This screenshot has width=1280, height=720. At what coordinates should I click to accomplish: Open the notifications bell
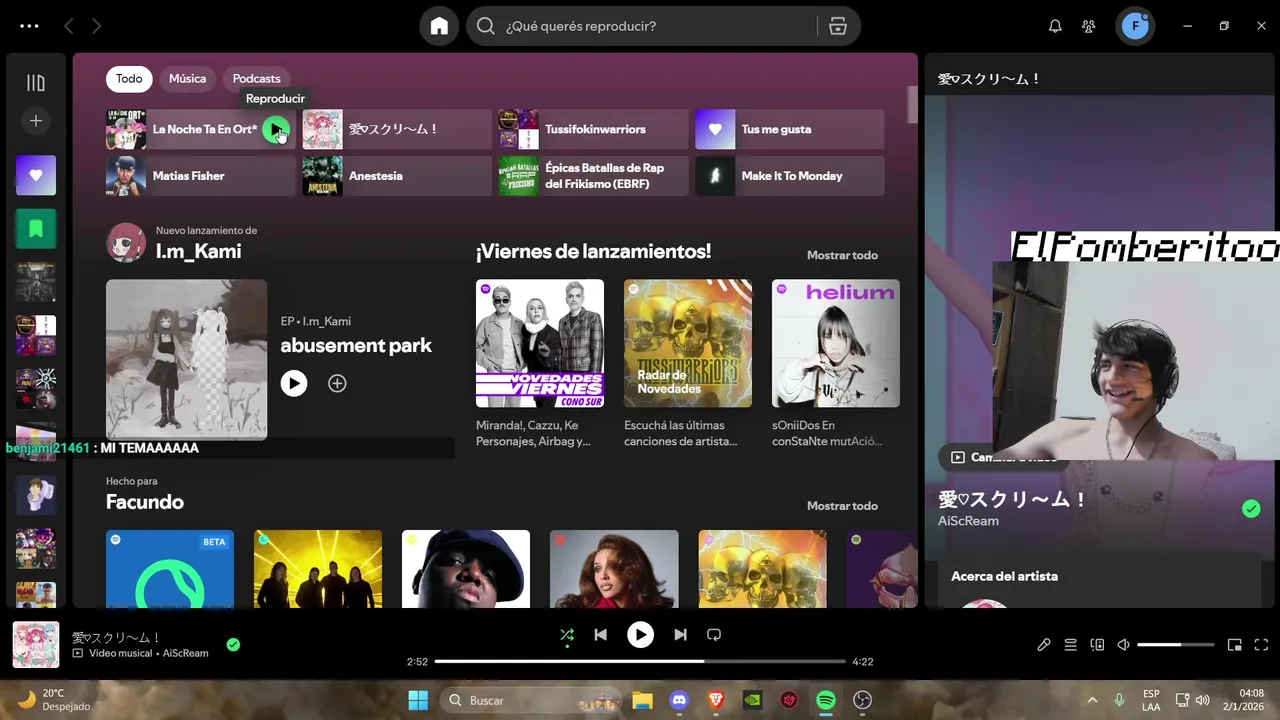(1055, 26)
